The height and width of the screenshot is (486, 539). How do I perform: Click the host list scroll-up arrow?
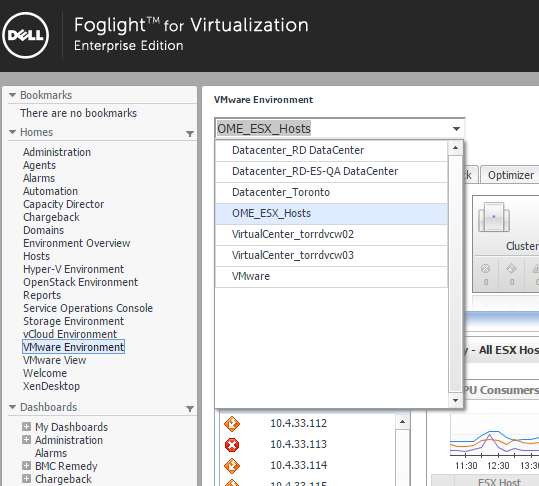pos(403,422)
